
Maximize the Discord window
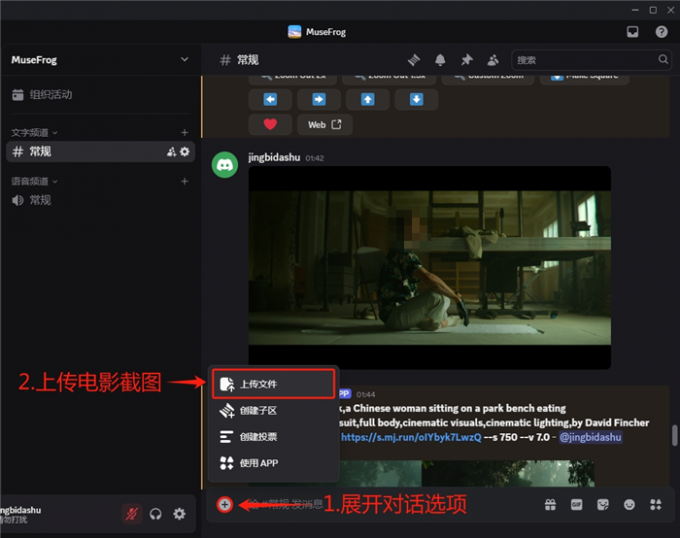pyautogui.click(x=653, y=10)
